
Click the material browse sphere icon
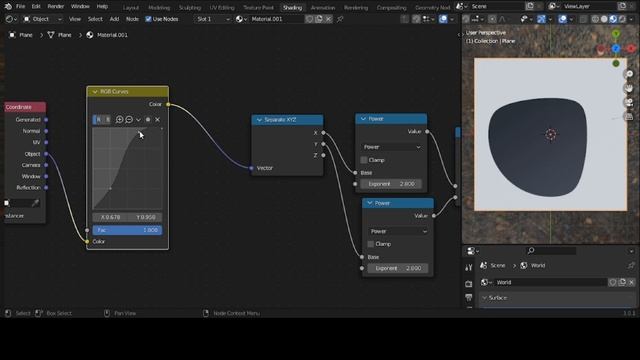pyautogui.click(x=240, y=19)
